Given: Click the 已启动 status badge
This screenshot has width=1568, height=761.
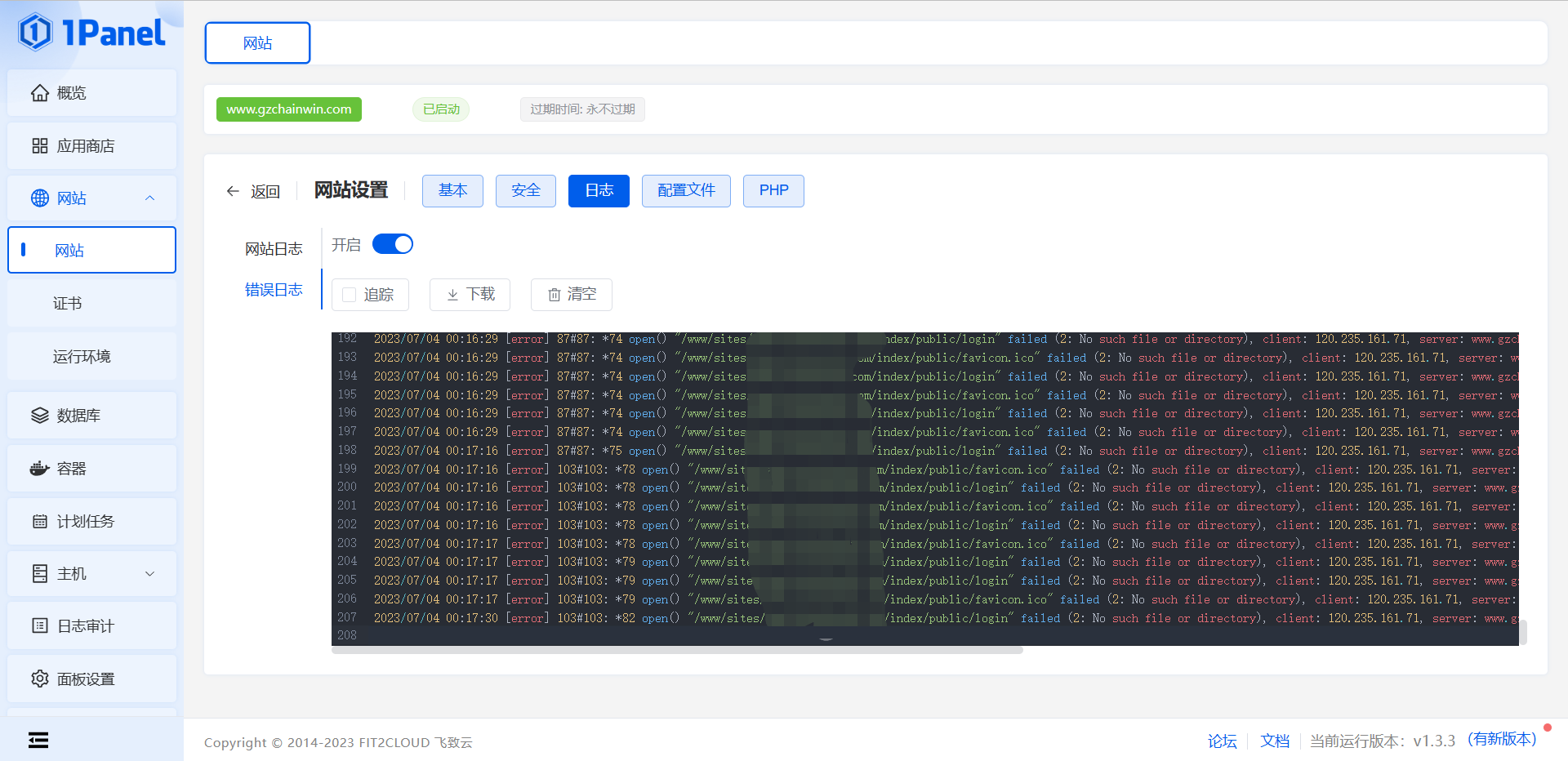Looking at the screenshot, I should tap(441, 109).
